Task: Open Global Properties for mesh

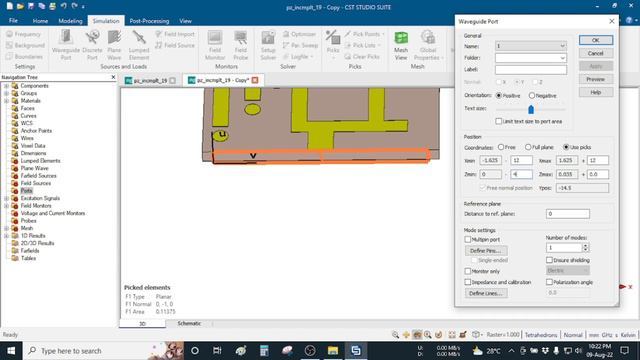Action: point(428,45)
